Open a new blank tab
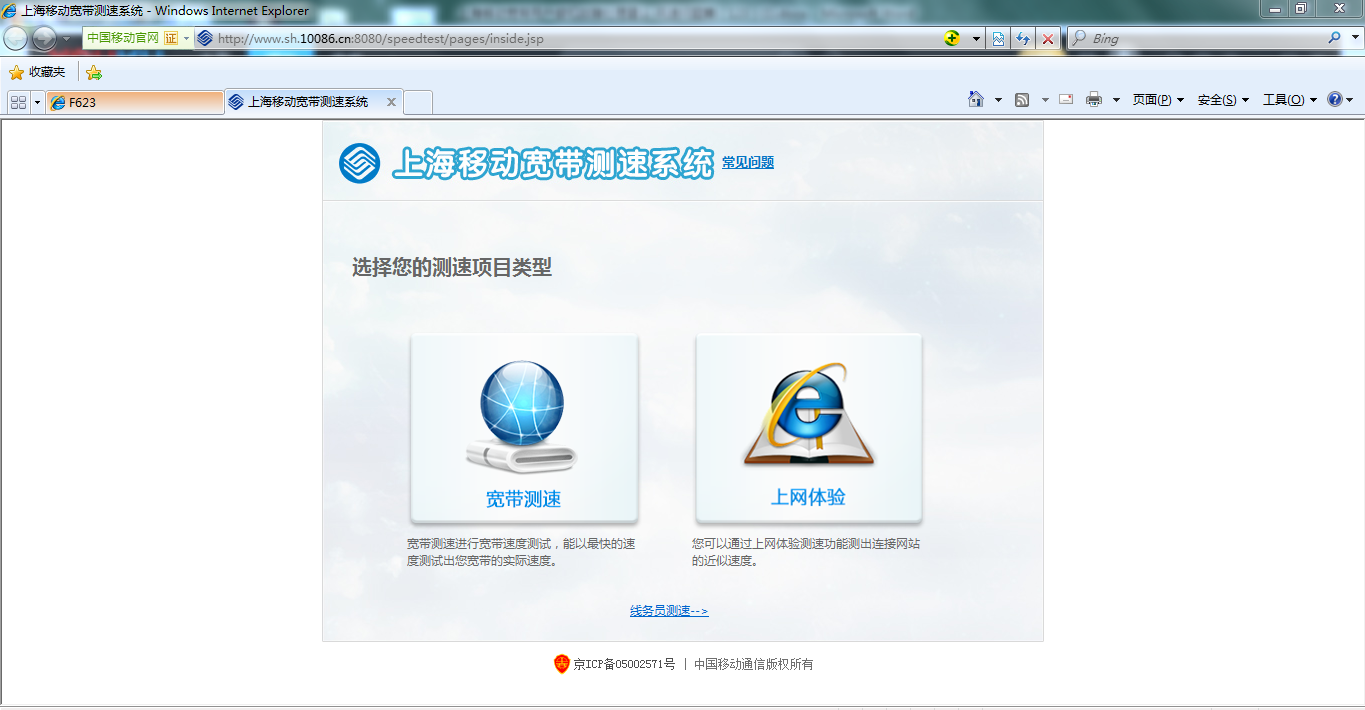 coord(418,102)
